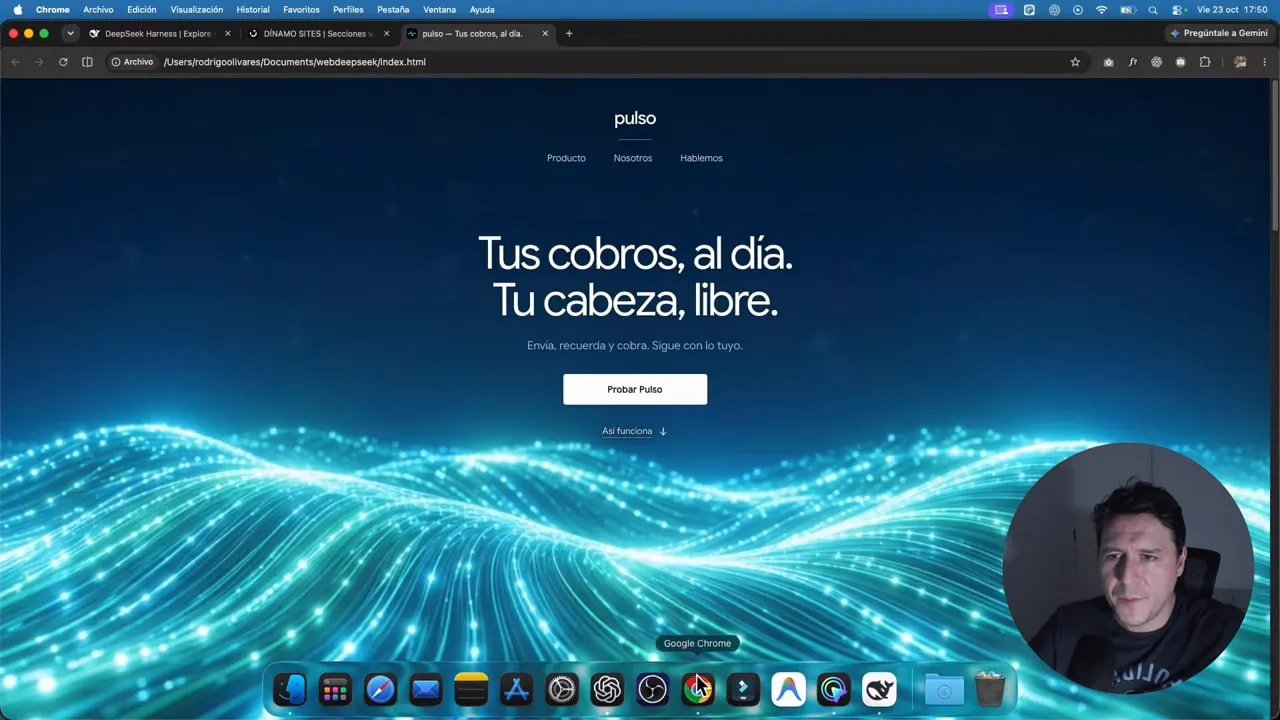Open the Chrome profile avatar
This screenshot has height=720, width=1280.
coord(1240,62)
